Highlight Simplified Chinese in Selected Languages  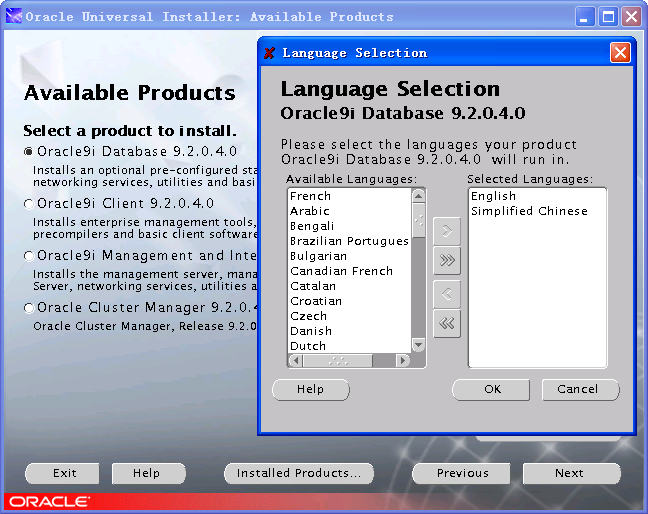[x=529, y=211]
